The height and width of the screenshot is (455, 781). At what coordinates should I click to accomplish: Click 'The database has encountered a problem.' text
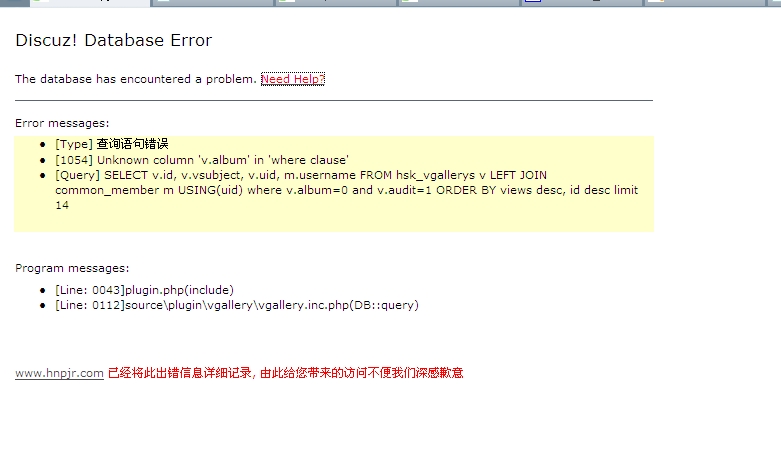pyautogui.click(x=135, y=79)
